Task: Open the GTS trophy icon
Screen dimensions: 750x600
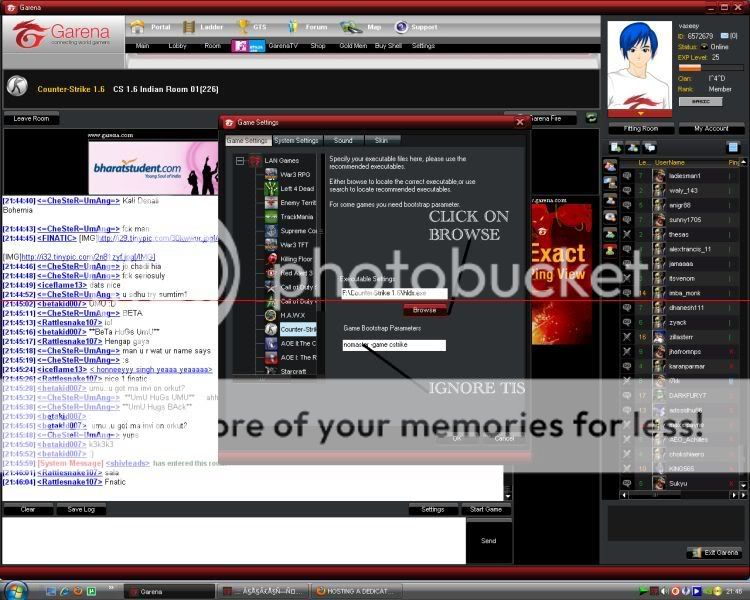Action: pyautogui.click(x=243, y=27)
